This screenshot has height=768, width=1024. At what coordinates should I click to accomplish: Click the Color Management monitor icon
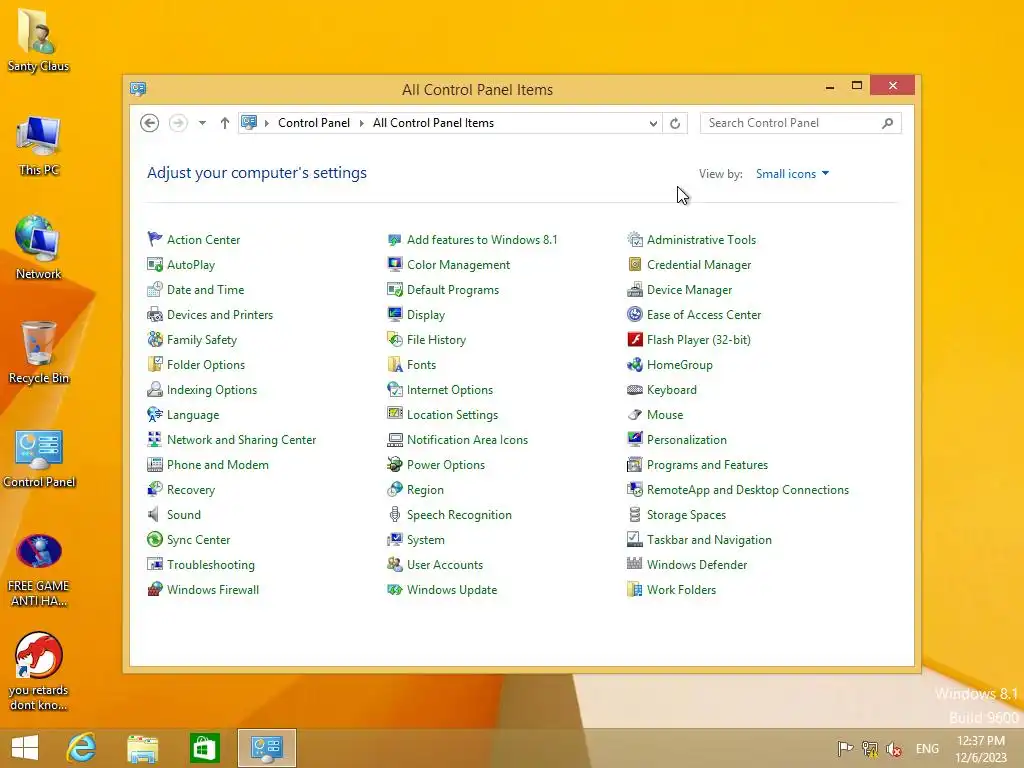coord(394,264)
